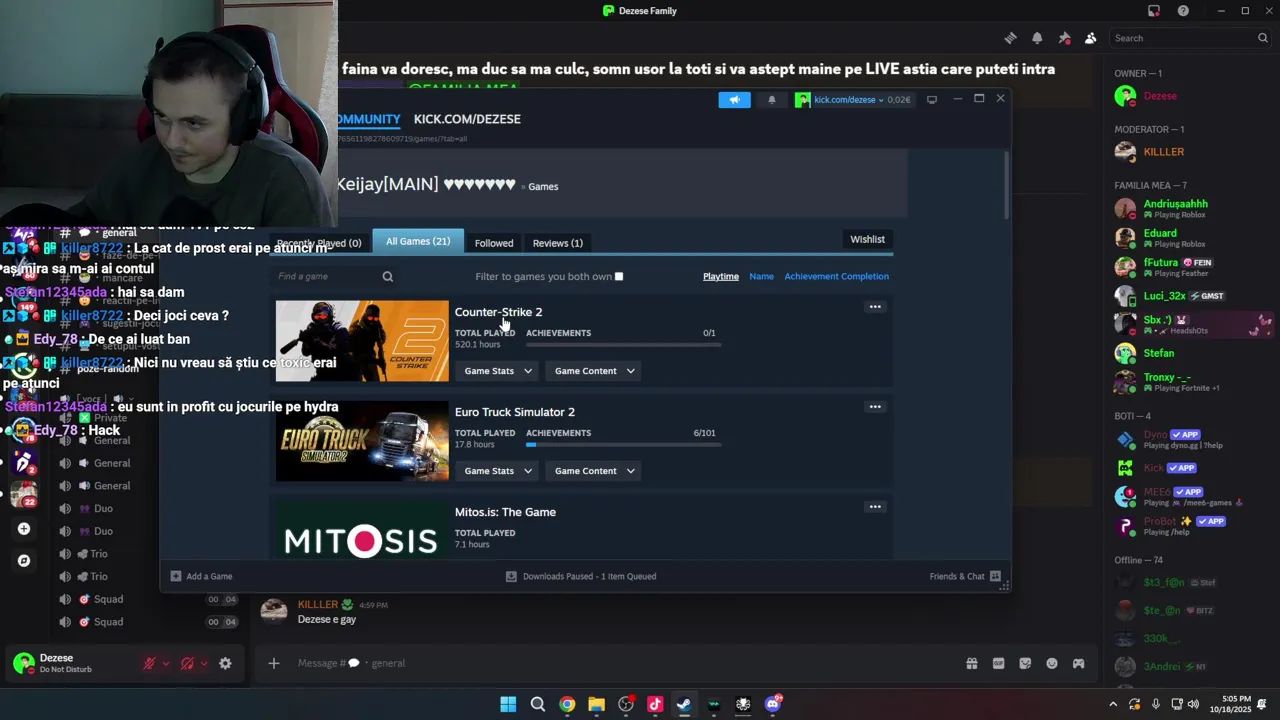Open Mitos.is: The Game ellipsis menu
The width and height of the screenshot is (1280, 720).
pyautogui.click(x=875, y=507)
